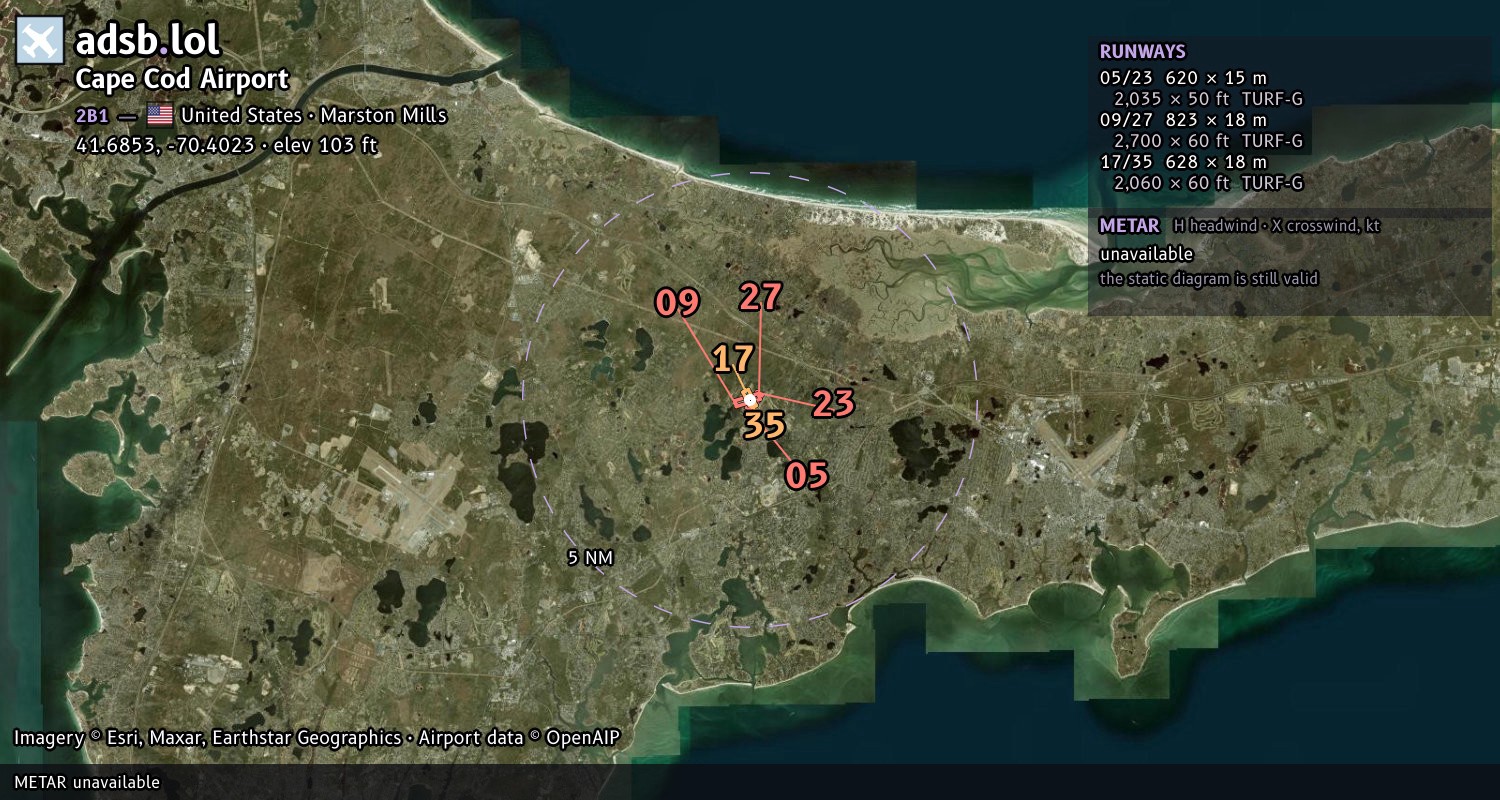1500x800 pixels.
Task: Select the runway 17 label
Action: [733, 358]
